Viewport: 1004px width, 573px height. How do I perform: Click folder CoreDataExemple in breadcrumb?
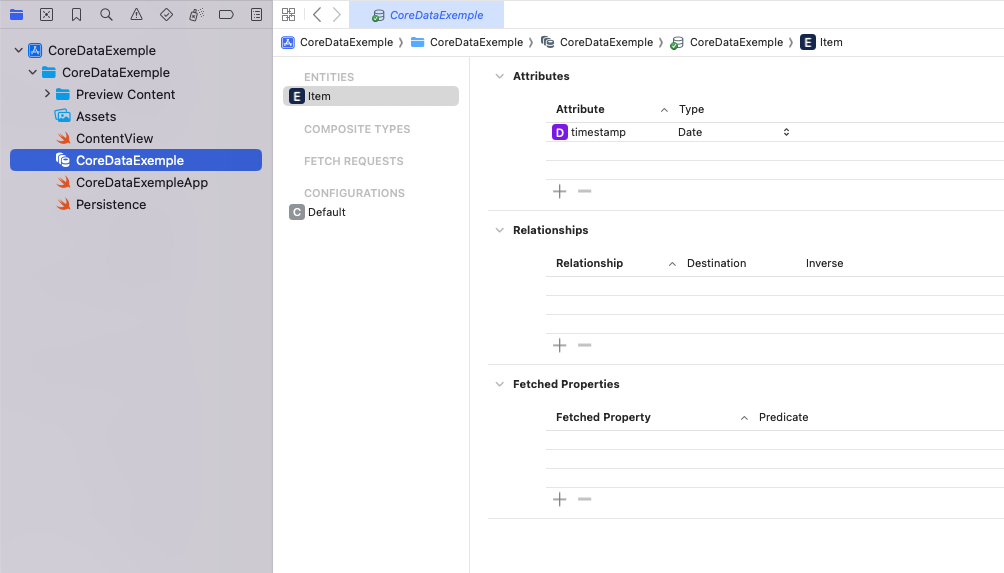pyautogui.click(x=467, y=42)
